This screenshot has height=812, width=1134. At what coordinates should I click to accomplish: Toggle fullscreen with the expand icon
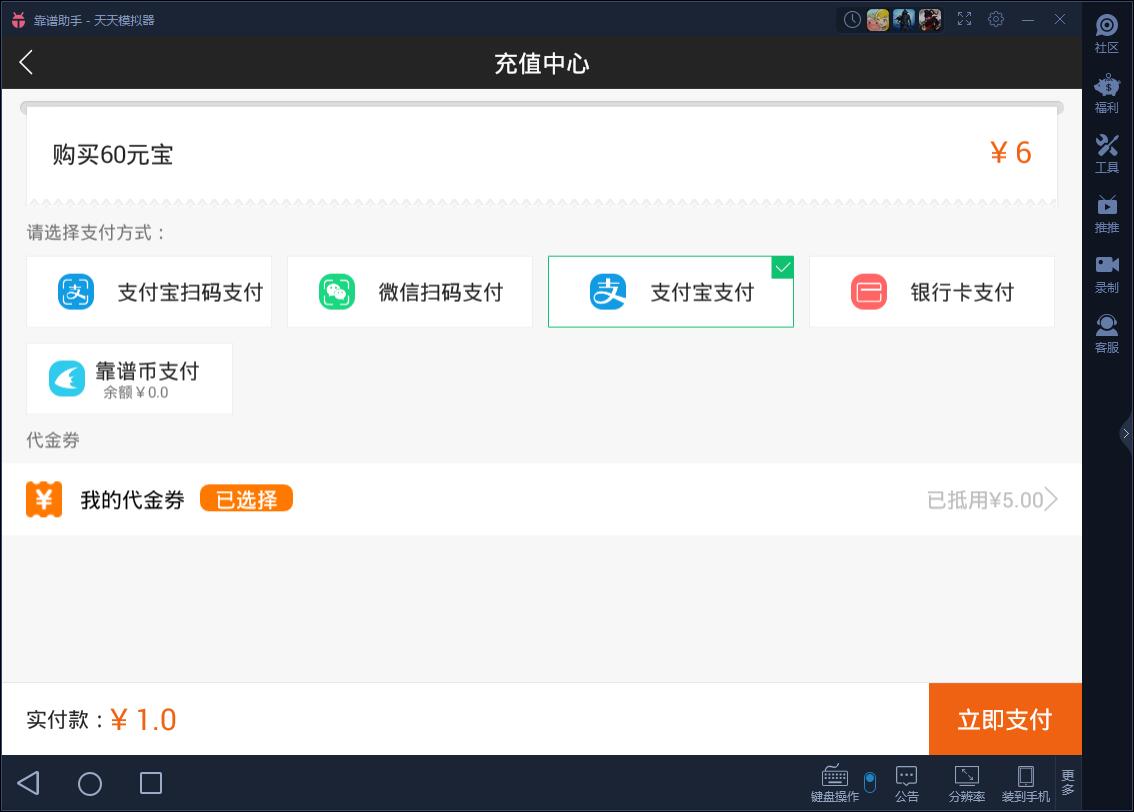(x=964, y=20)
